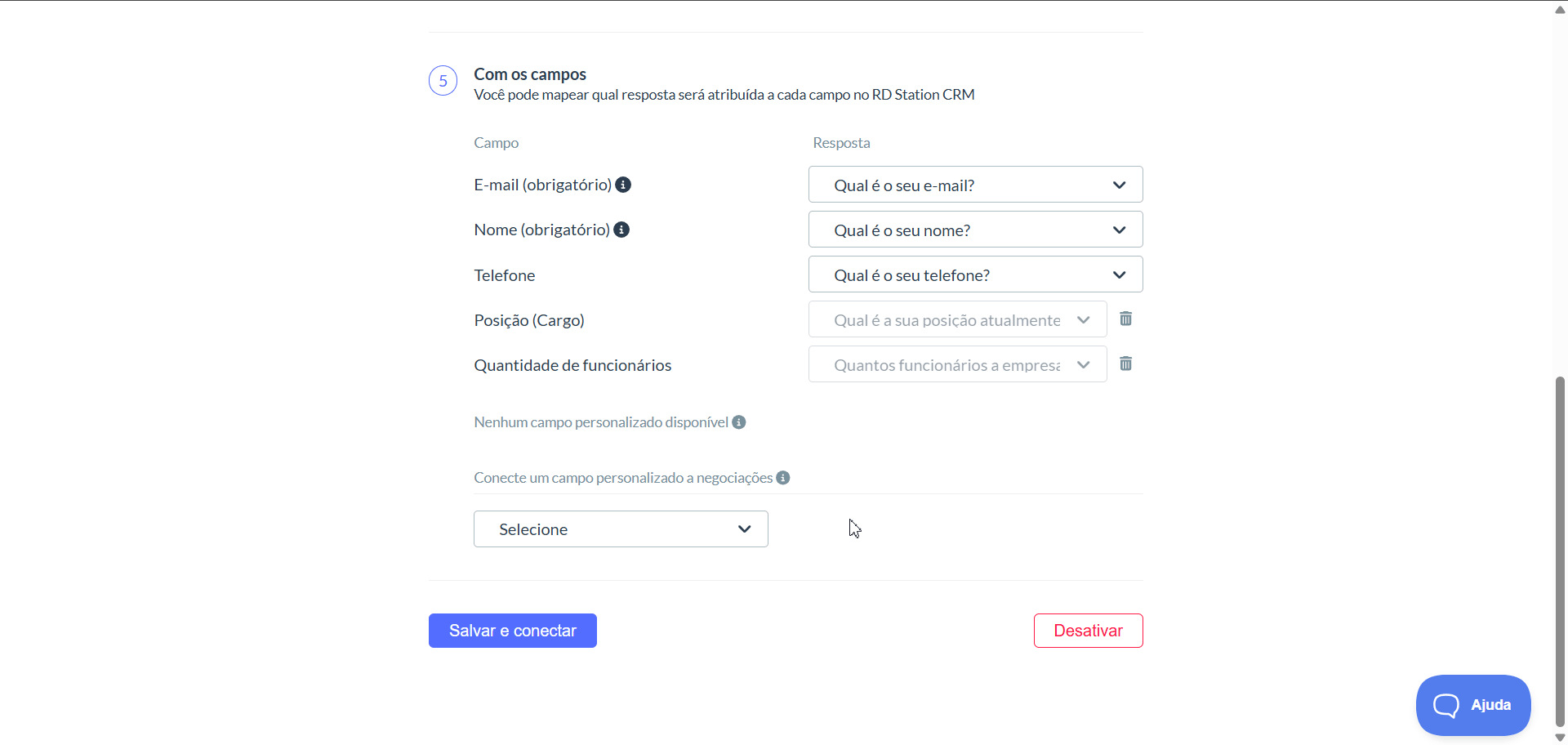Open the 'Qual é o seu telefone?' dropdown
The height and width of the screenshot is (745, 1568).
(975, 274)
